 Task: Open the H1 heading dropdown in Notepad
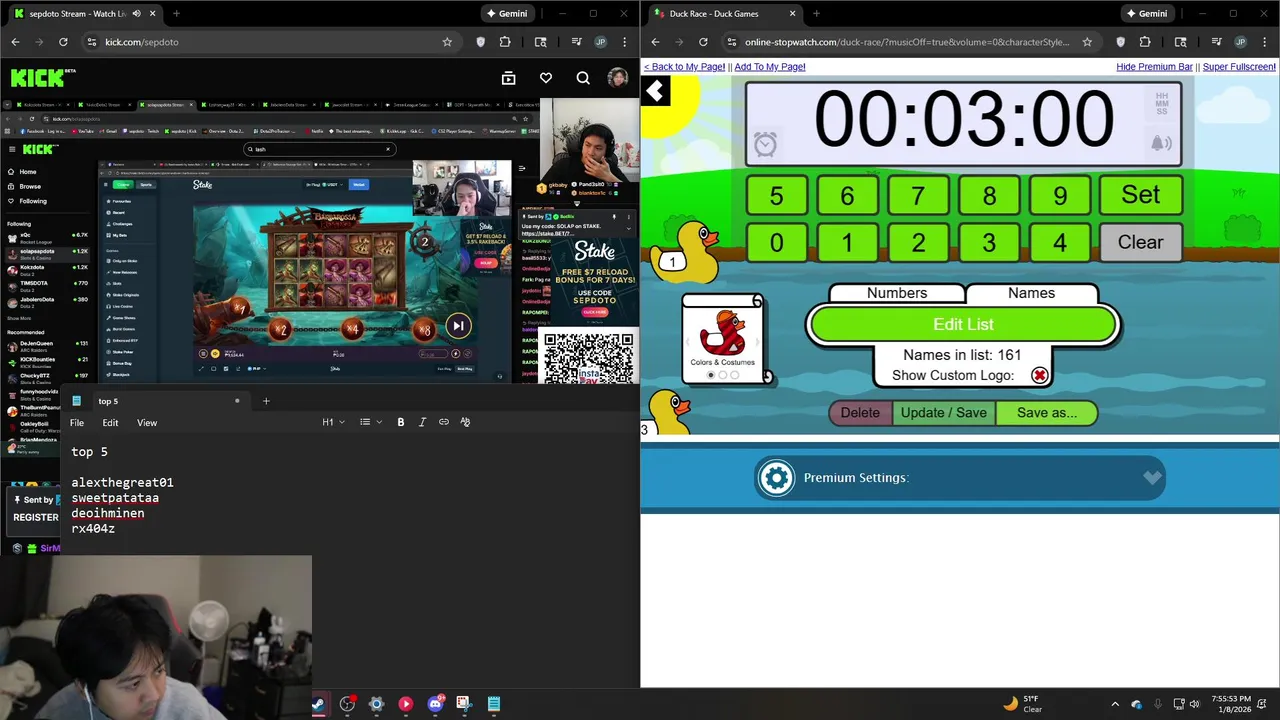[333, 422]
